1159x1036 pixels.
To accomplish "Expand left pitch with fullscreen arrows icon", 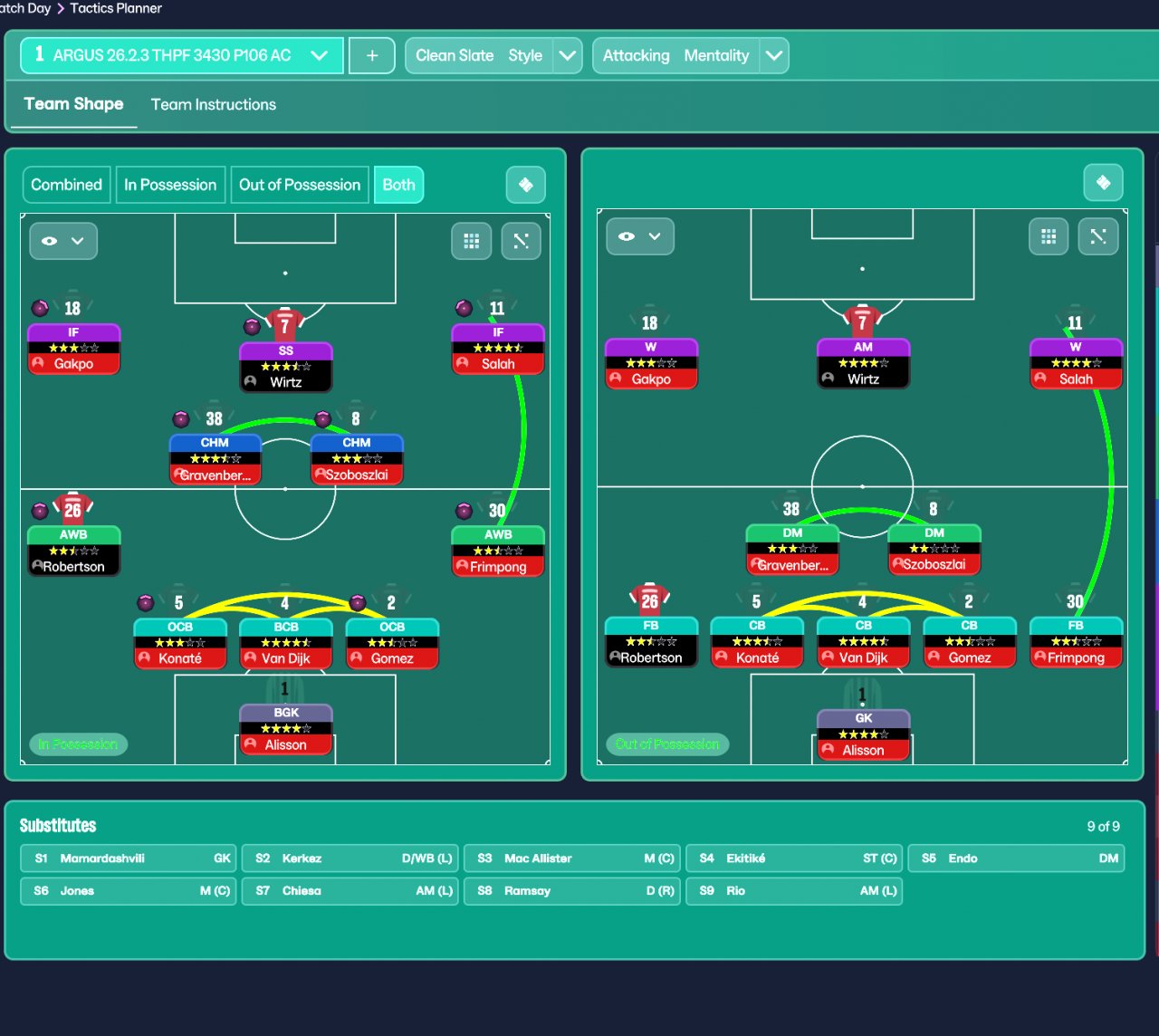I will click(521, 241).
